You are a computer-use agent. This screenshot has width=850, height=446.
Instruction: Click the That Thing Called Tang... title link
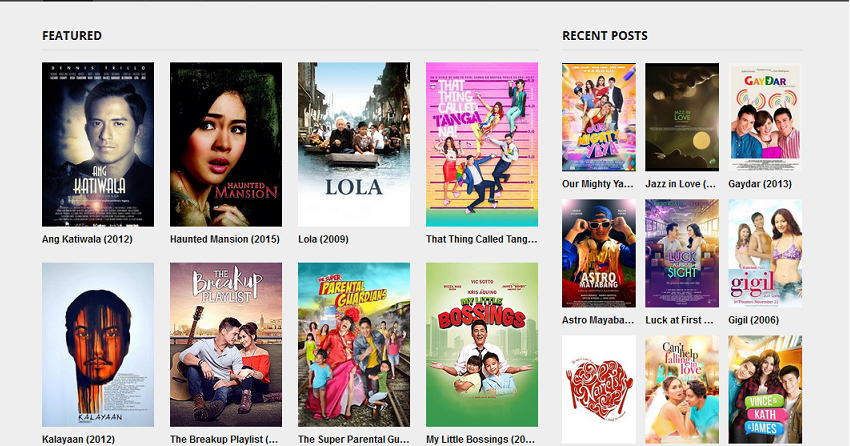click(x=482, y=239)
